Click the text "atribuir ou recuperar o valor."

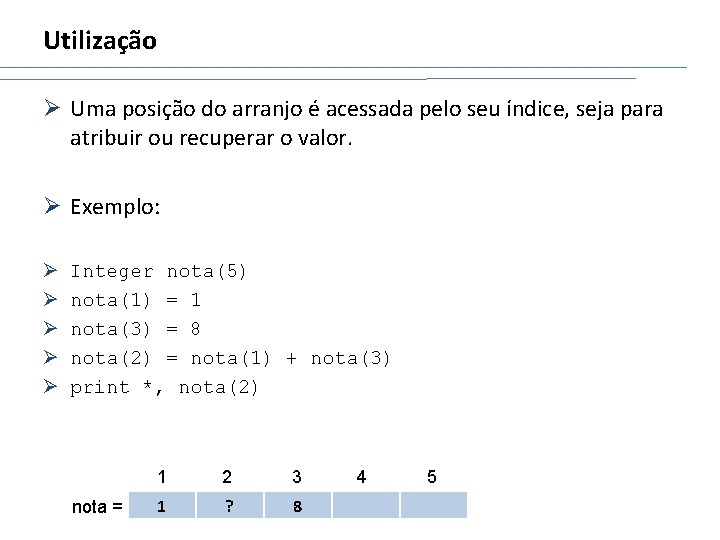pyautogui.click(x=212, y=139)
